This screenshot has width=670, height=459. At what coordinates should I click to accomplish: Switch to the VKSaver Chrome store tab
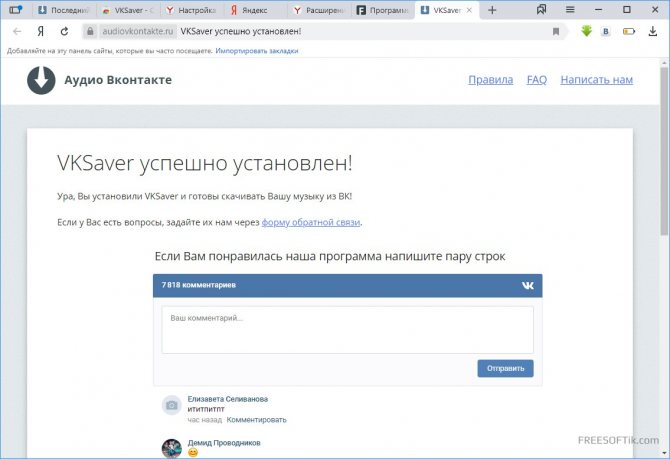[128, 10]
